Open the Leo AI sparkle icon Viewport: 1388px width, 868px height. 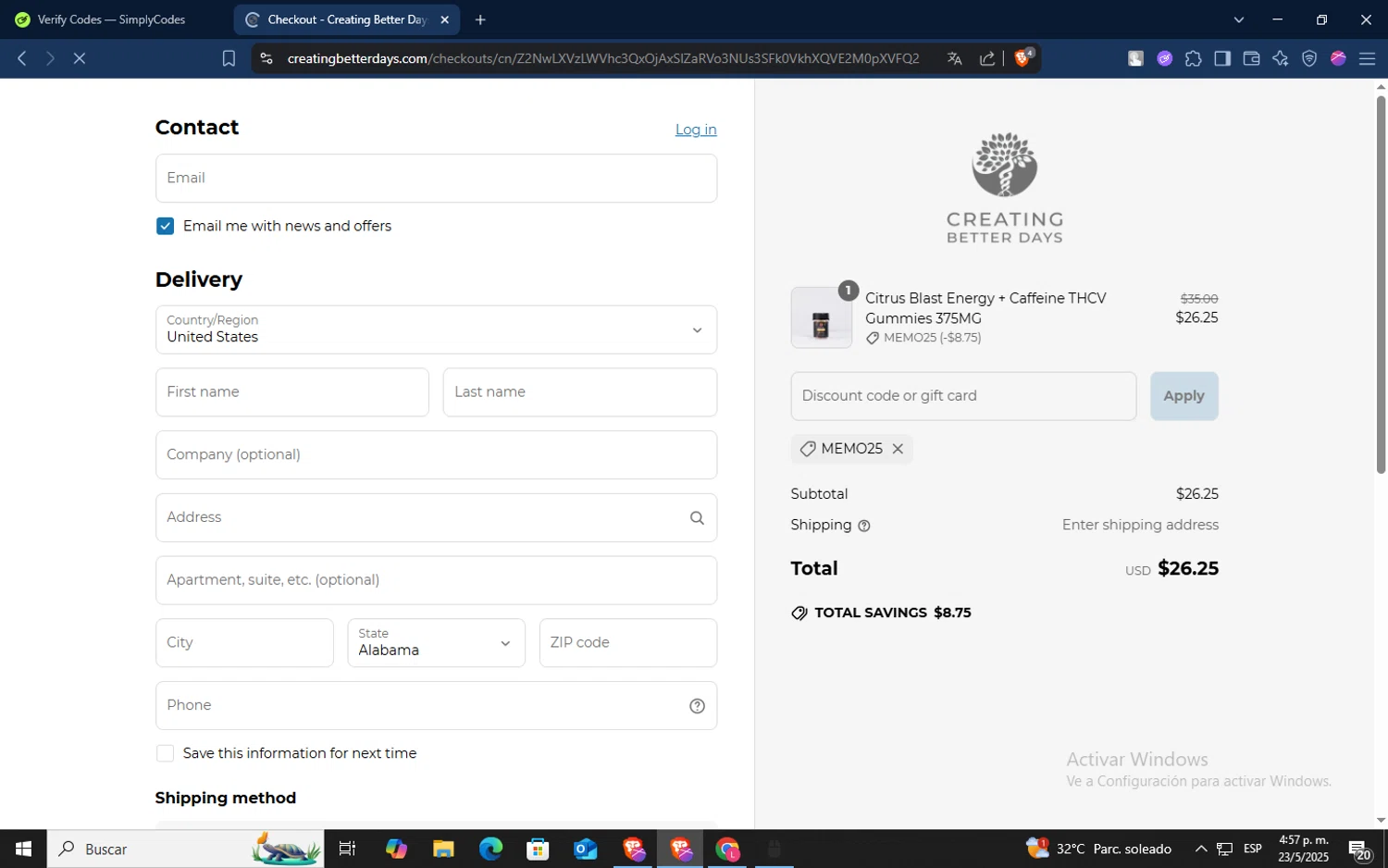point(1281,58)
